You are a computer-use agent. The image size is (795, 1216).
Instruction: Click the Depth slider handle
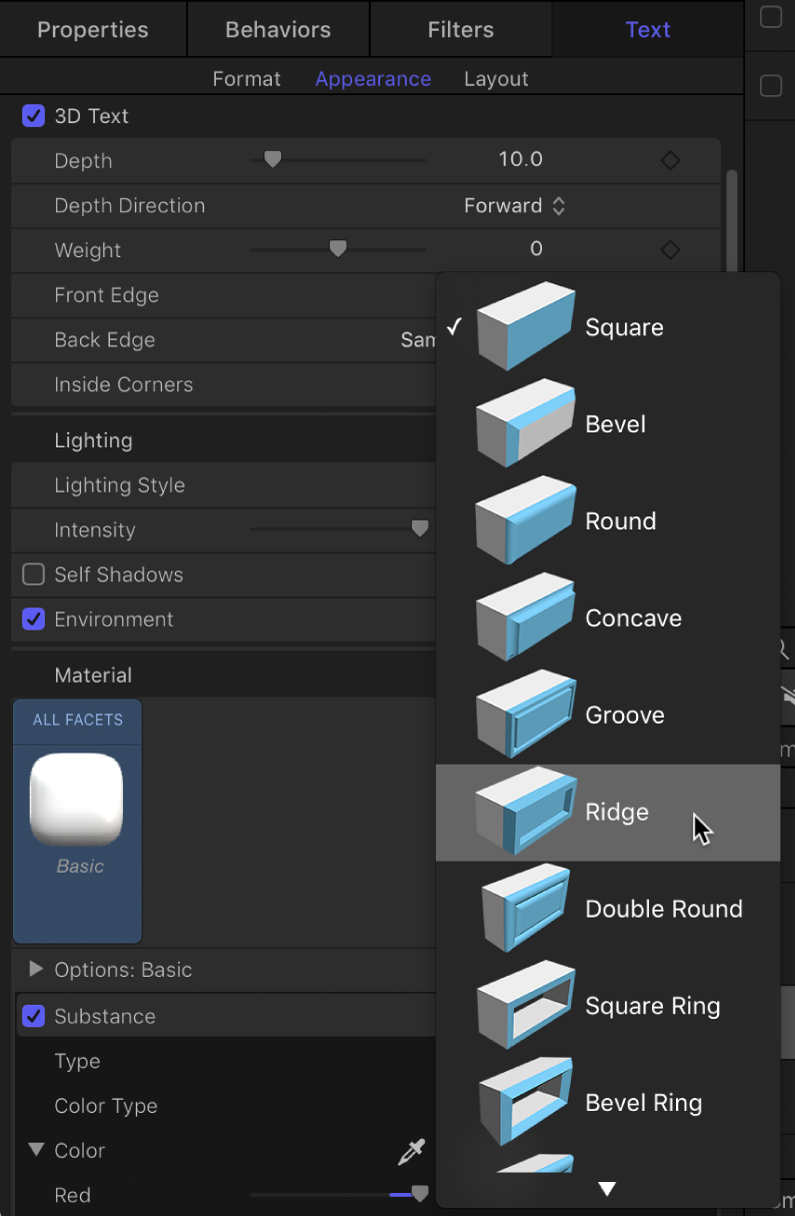(x=272, y=159)
